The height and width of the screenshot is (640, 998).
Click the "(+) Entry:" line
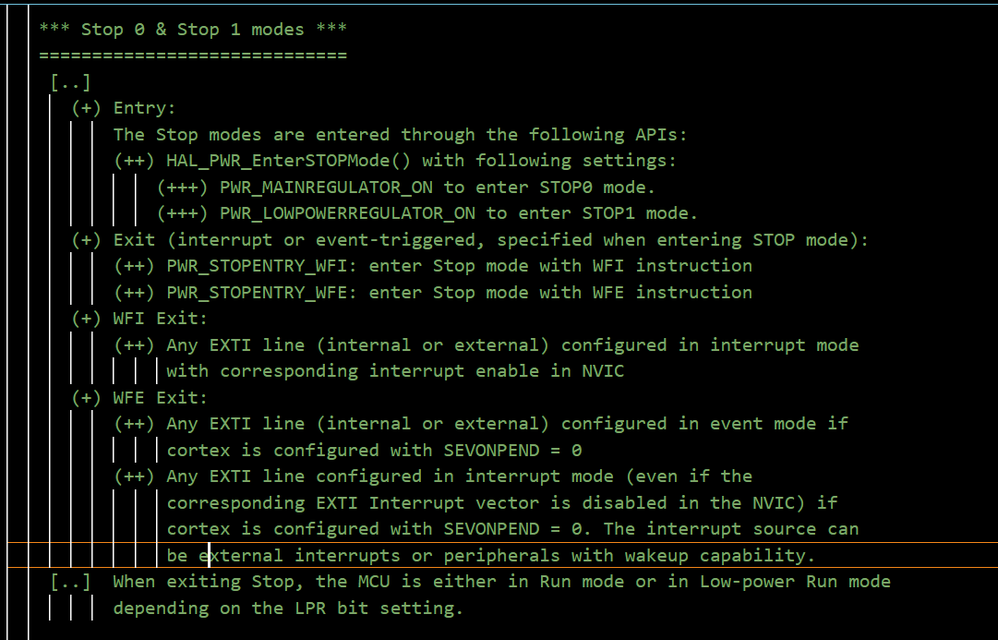pos(123,108)
